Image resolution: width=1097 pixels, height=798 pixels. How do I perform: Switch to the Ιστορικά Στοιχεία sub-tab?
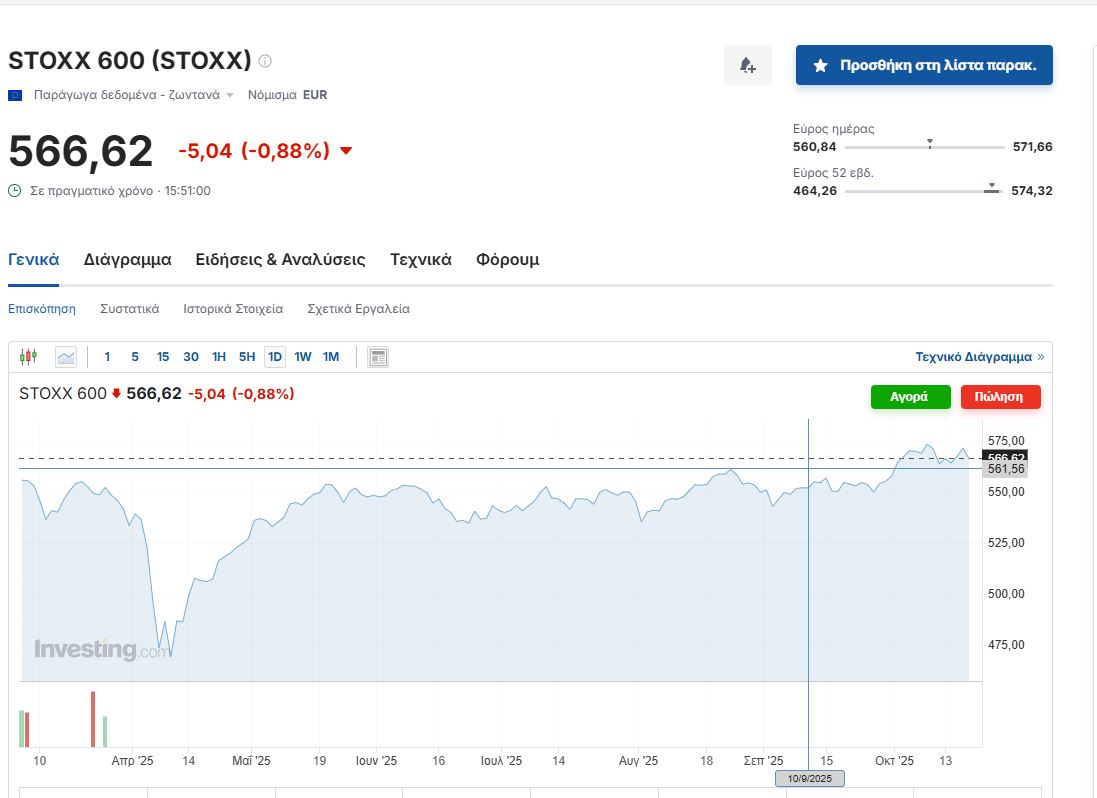pyautogui.click(x=233, y=309)
